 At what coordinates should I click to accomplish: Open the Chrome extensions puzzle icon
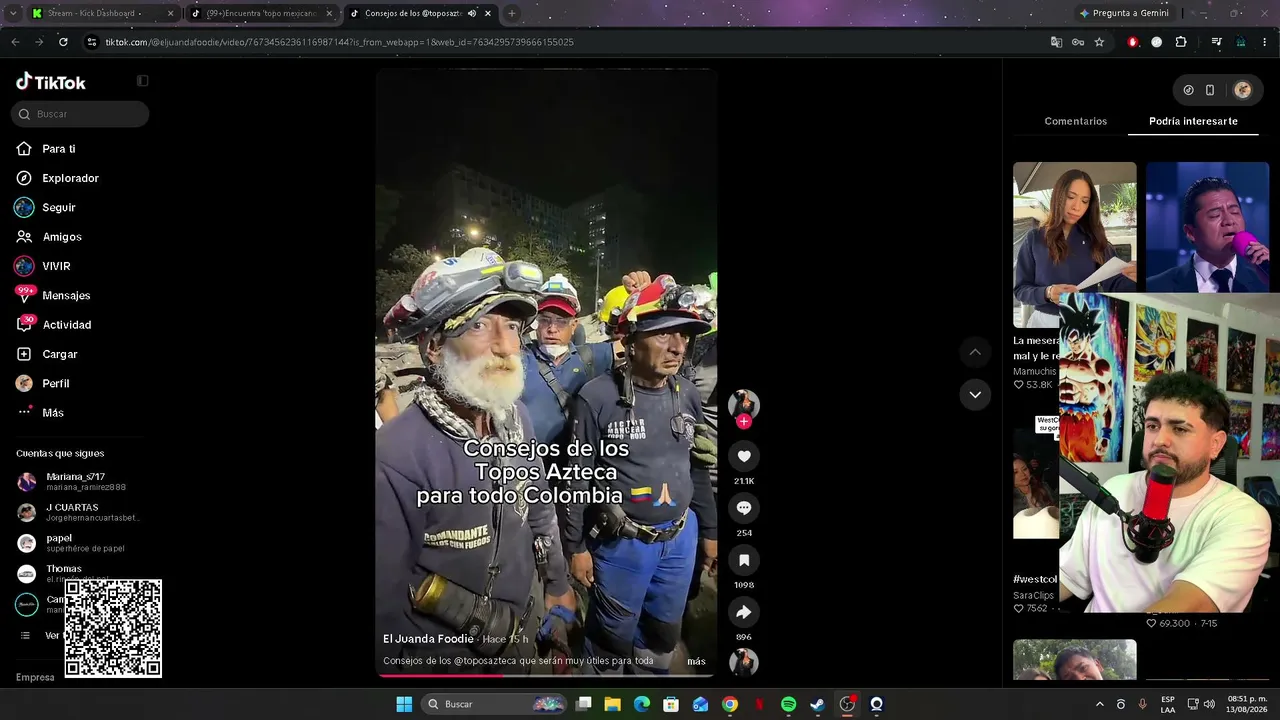[1181, 42]
